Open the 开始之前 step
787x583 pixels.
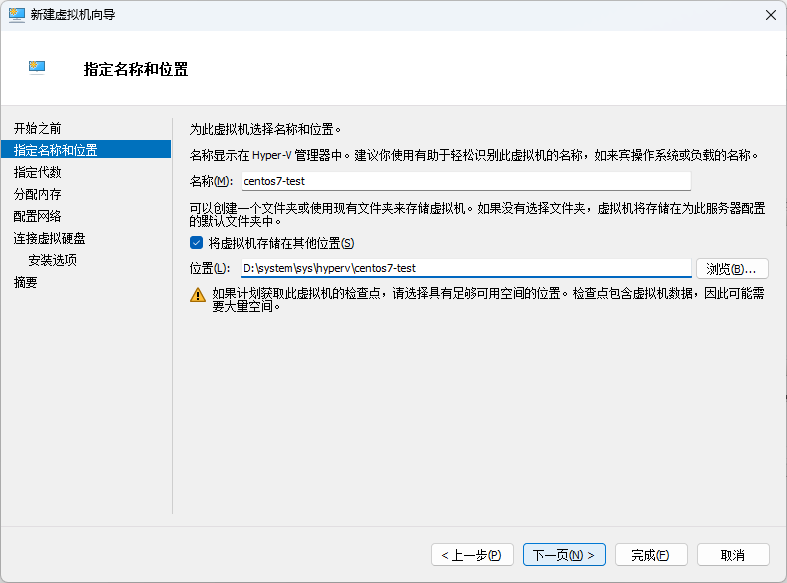pos(37,128)
